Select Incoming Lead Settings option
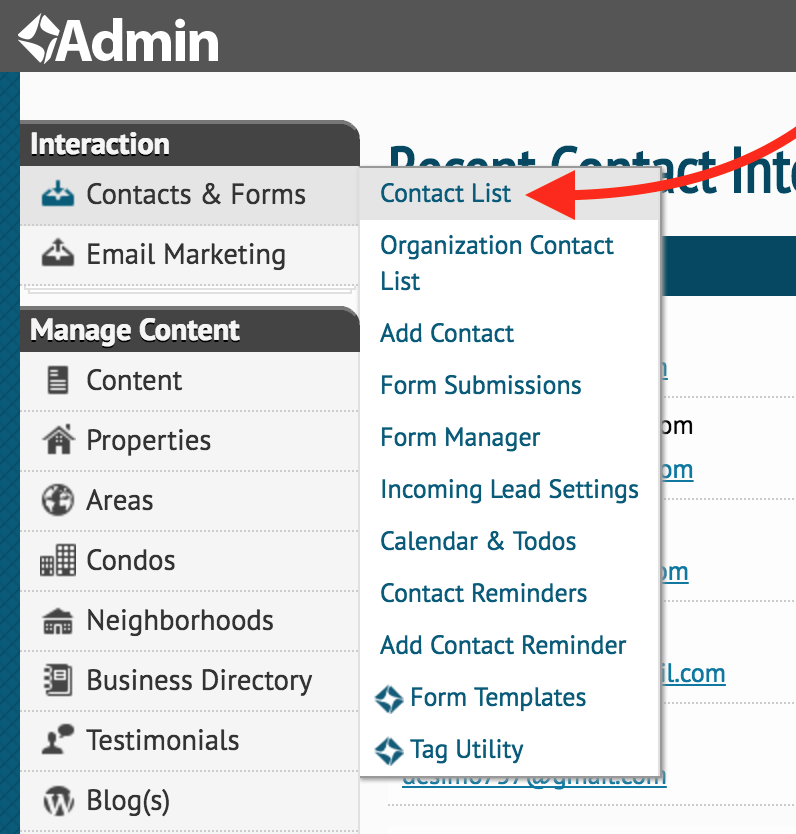Image resolution: width=796 pixels, height=834 pixels. point(509,489)
